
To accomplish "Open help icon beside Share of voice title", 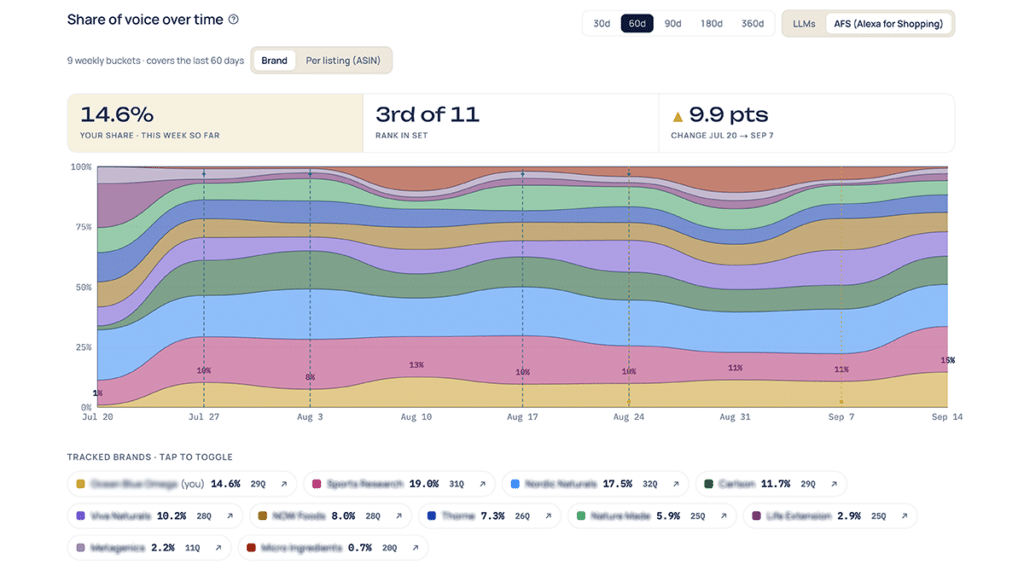I will click(x=233, y=20).
